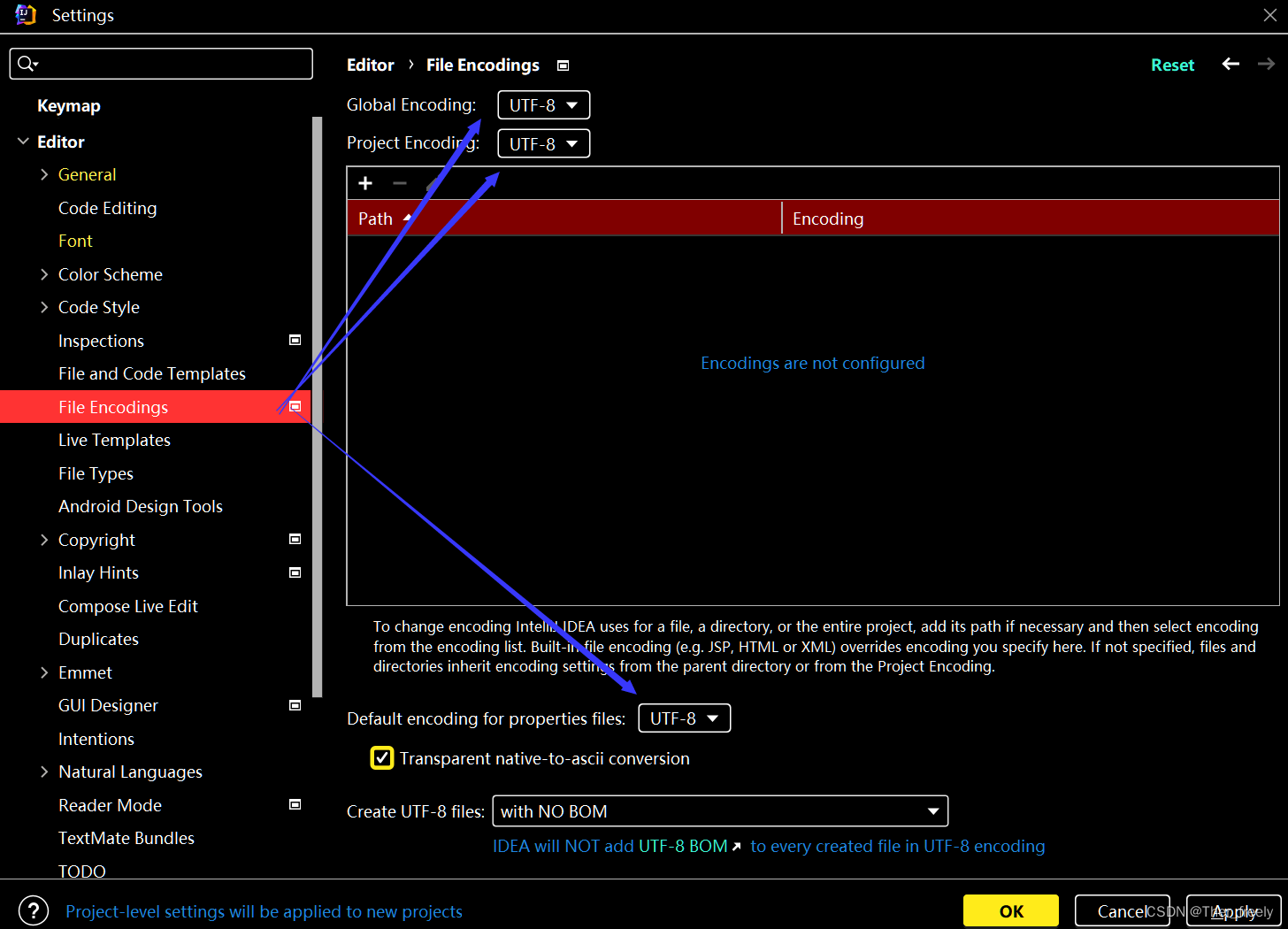This screenshot has width=1288, height=929.
Task: Open the Project Encoding dropdown
Action: point(543,143)
